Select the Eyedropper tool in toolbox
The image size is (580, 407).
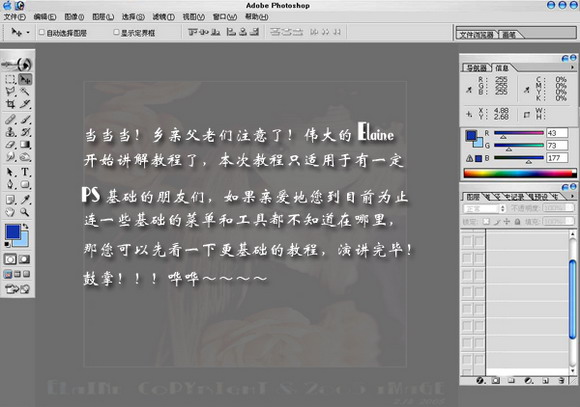25,200
